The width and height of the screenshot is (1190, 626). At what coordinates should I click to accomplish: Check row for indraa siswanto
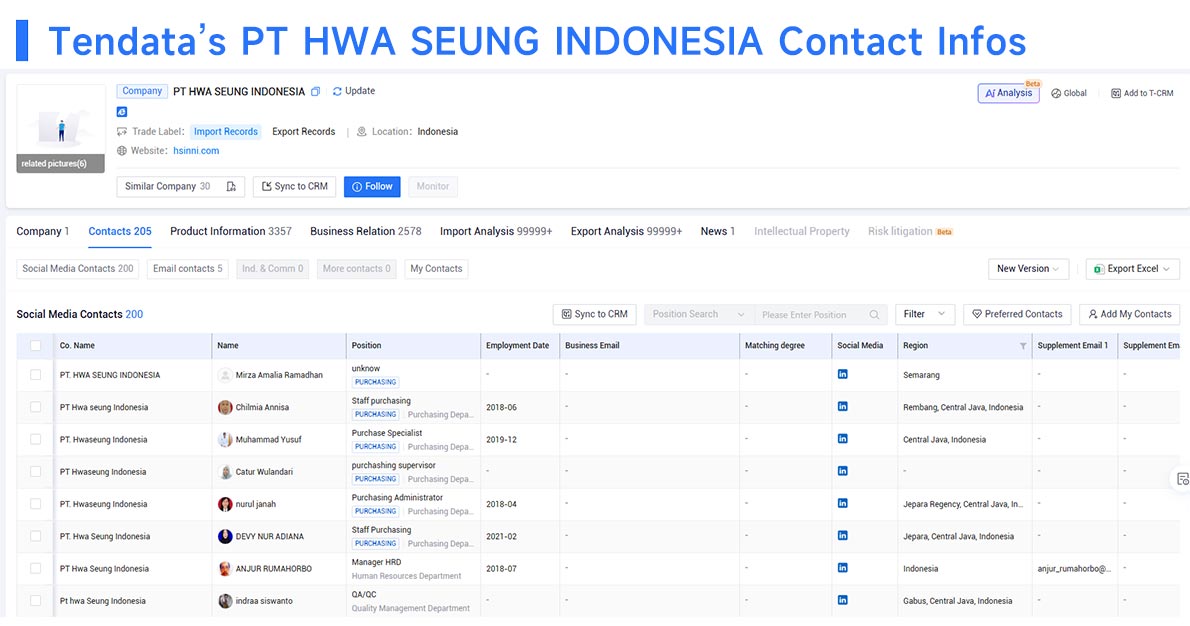click(x=36, y=601)
